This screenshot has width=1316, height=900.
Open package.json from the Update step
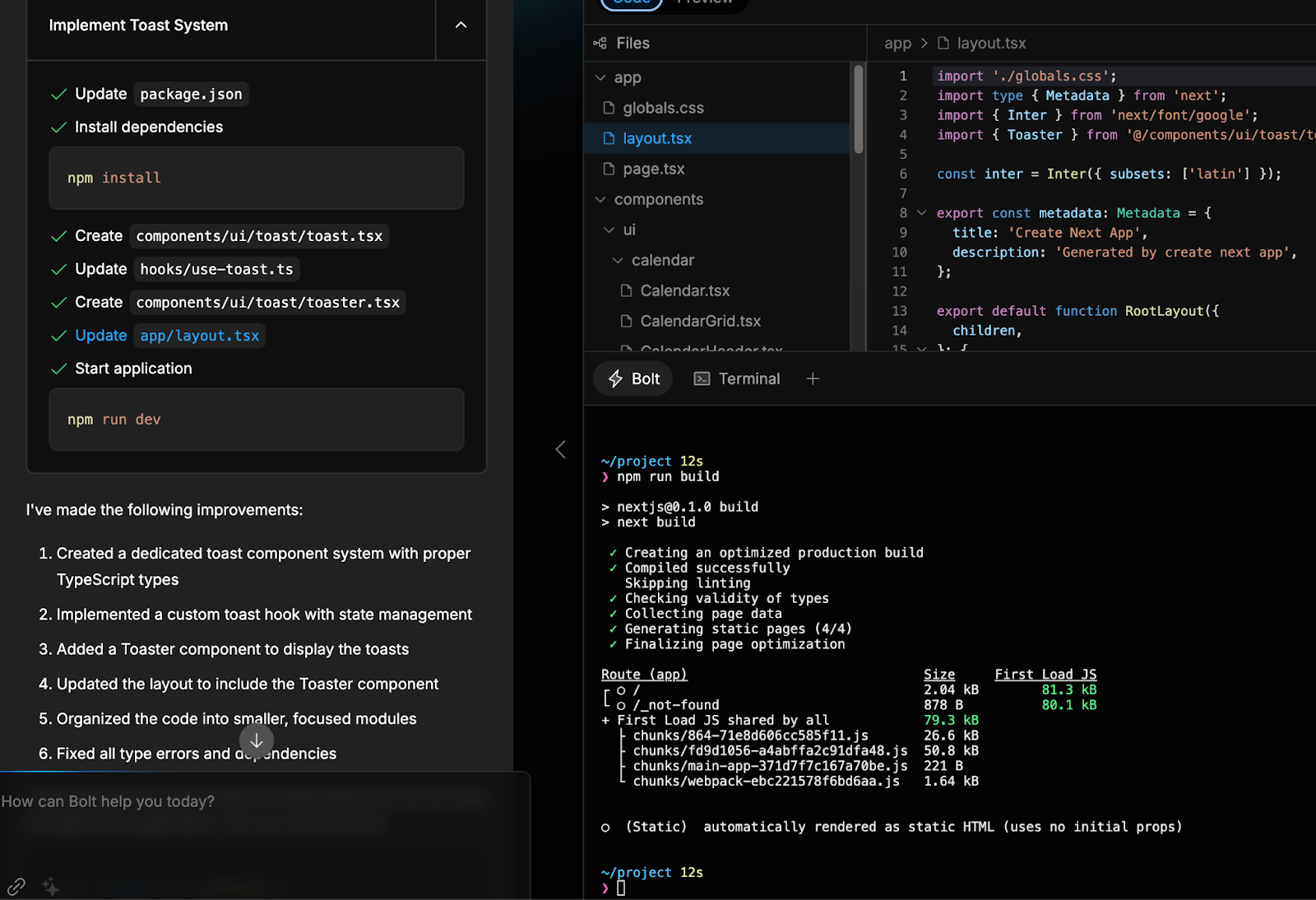(191, 94)
